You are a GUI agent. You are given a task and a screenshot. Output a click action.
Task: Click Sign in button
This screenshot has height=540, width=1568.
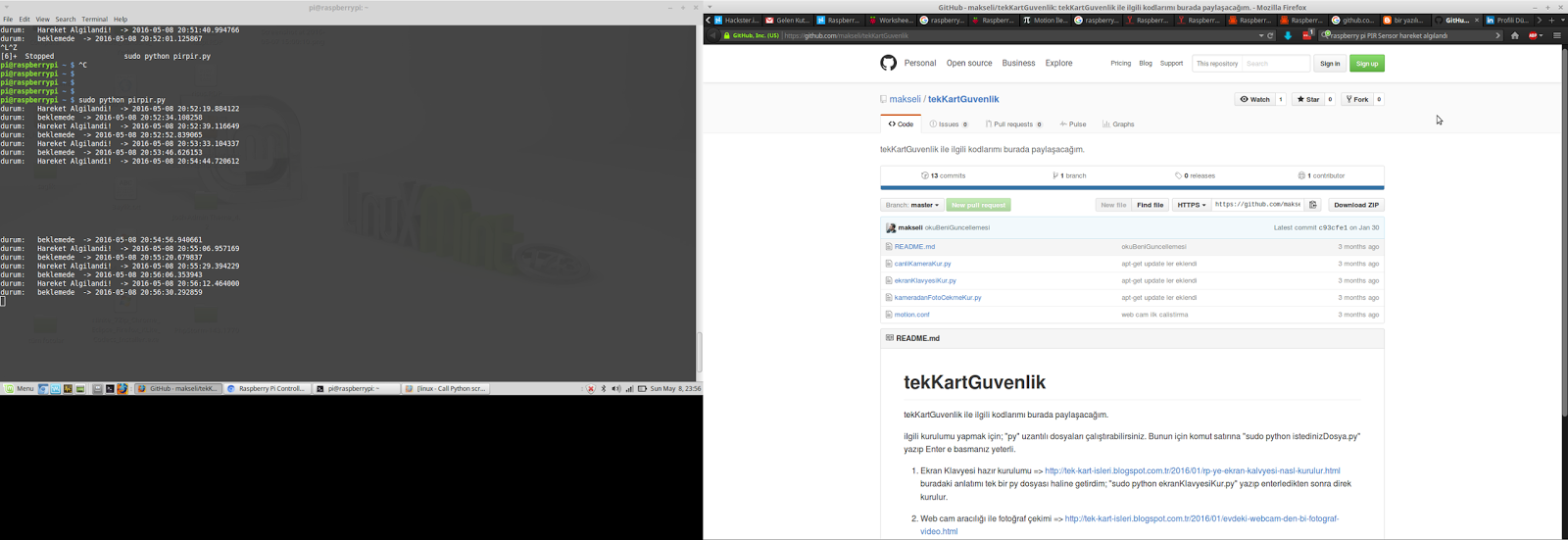[x=1330, y=64]
